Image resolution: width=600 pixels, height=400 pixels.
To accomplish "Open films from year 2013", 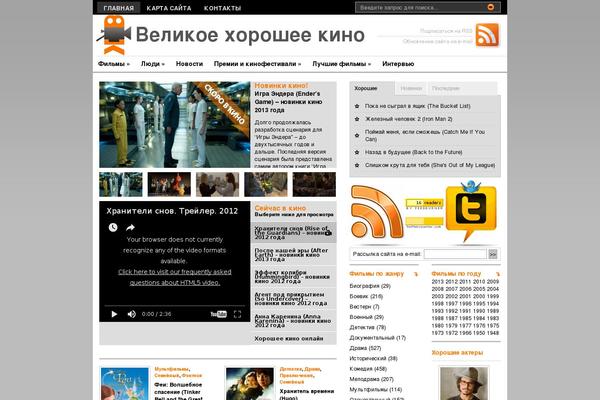I will pos(437,282).
